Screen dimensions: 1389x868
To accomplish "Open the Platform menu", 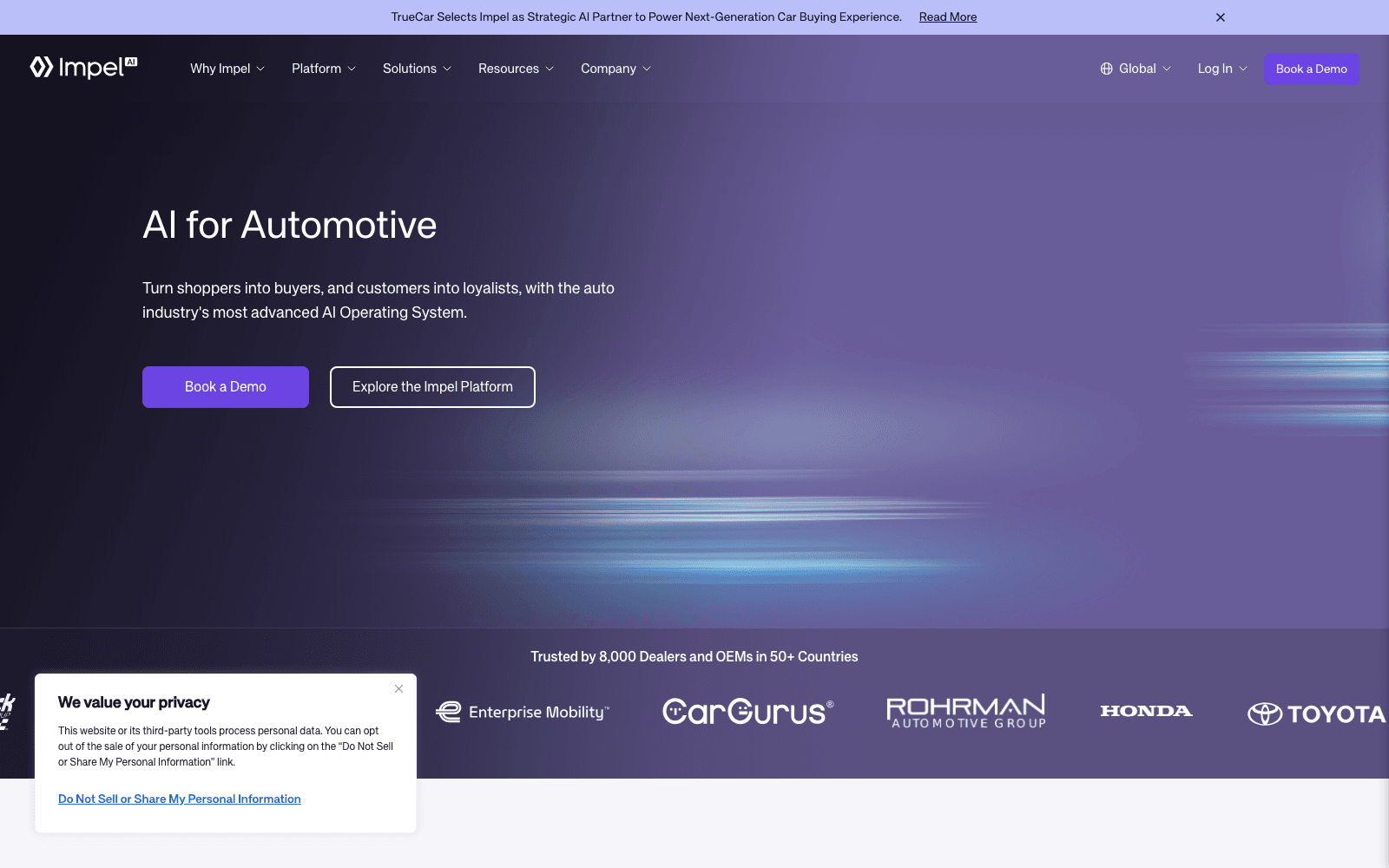I will pyautogui.click(x=324, y=69).
